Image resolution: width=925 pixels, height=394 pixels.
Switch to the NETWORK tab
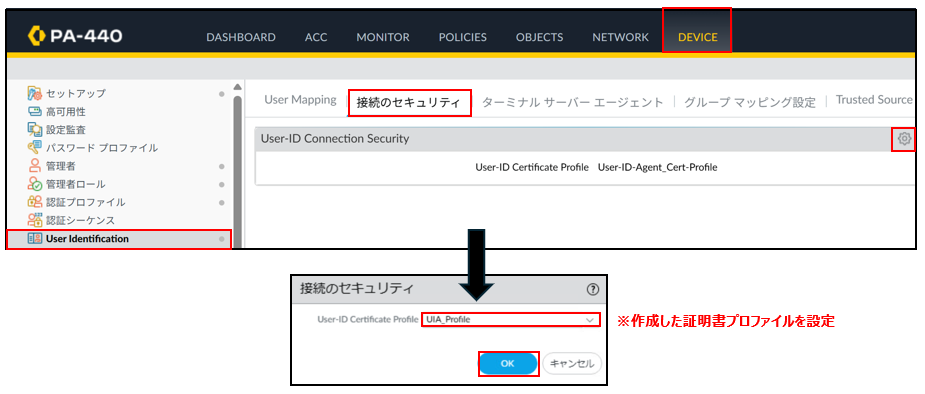click(x=621, y=37)
